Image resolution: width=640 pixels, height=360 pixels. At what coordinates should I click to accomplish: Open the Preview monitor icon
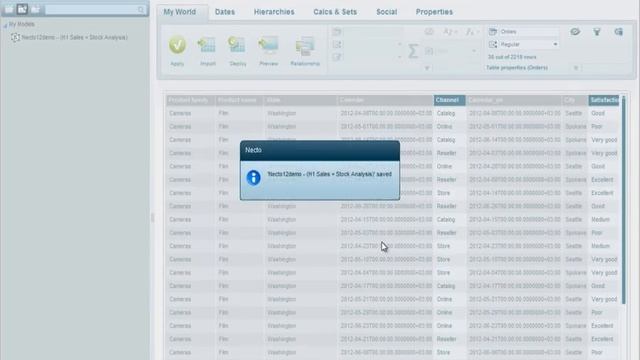268,45
